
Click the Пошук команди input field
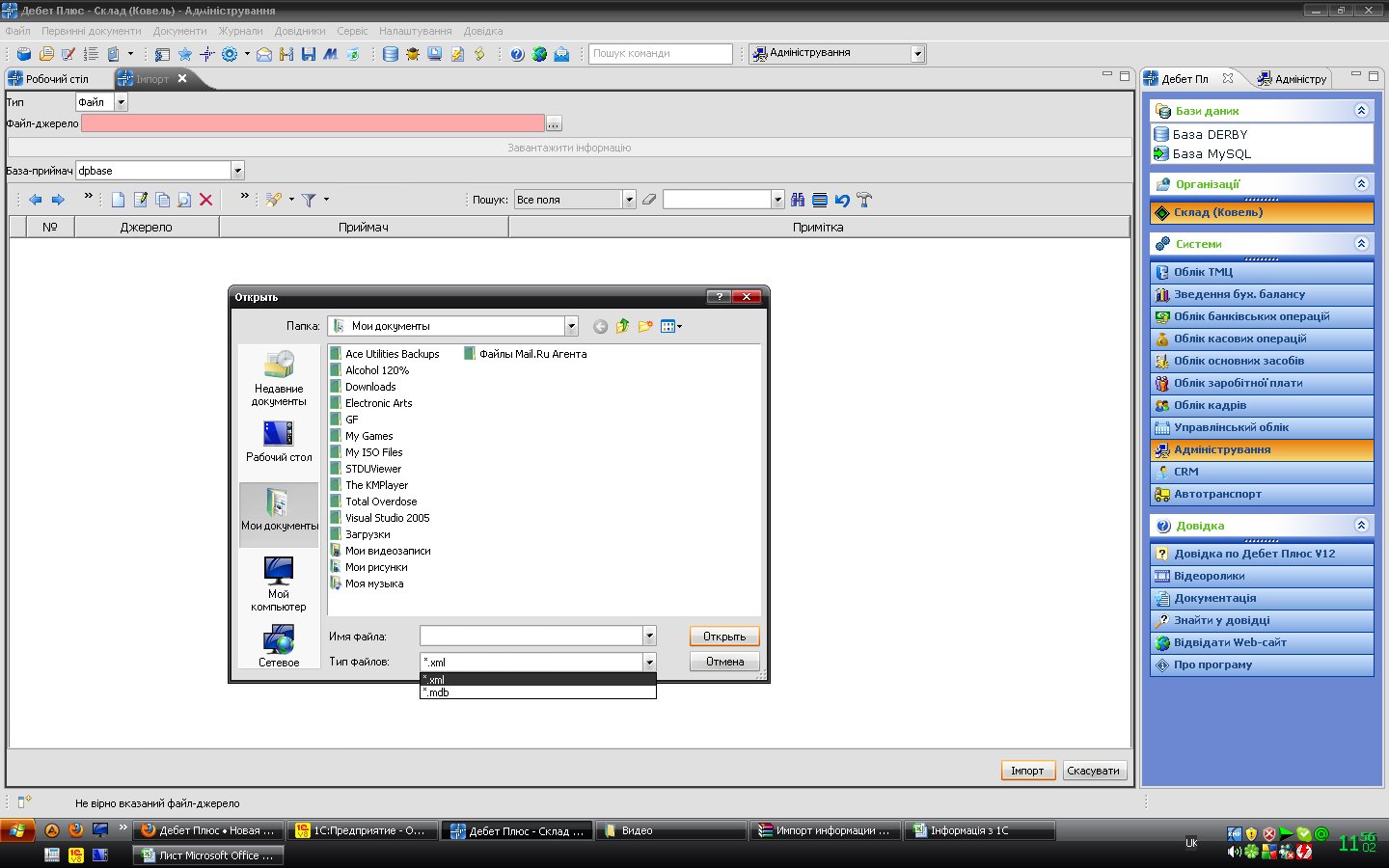pos(661,54)
